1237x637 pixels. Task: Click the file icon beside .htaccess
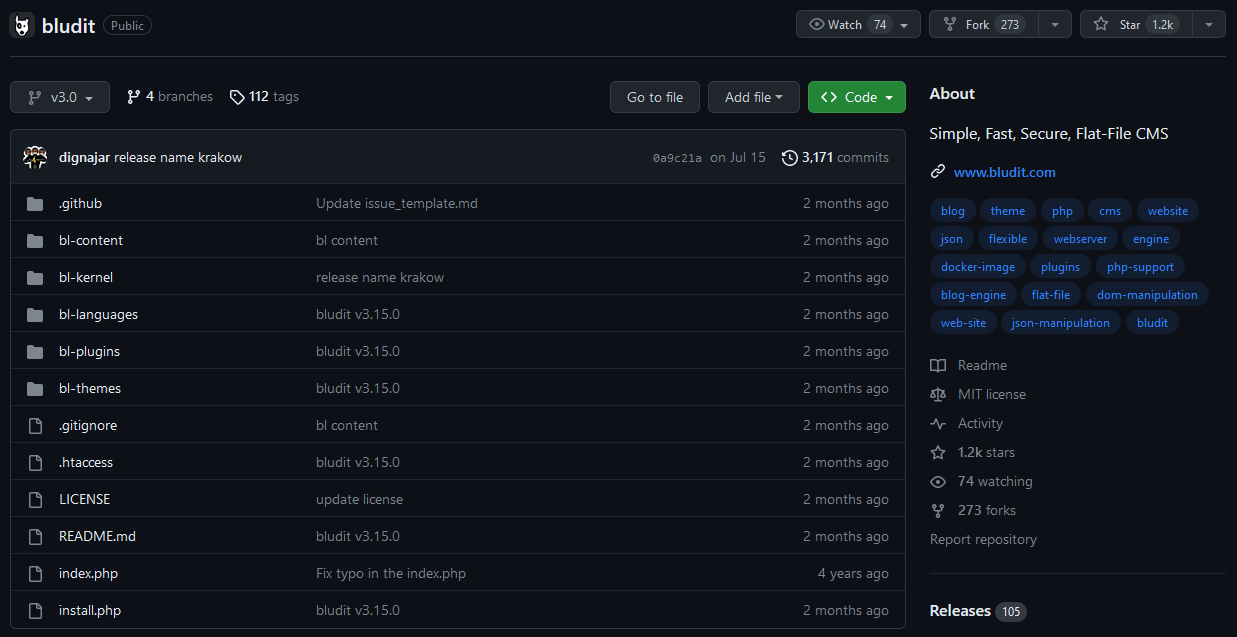point(35,462)
